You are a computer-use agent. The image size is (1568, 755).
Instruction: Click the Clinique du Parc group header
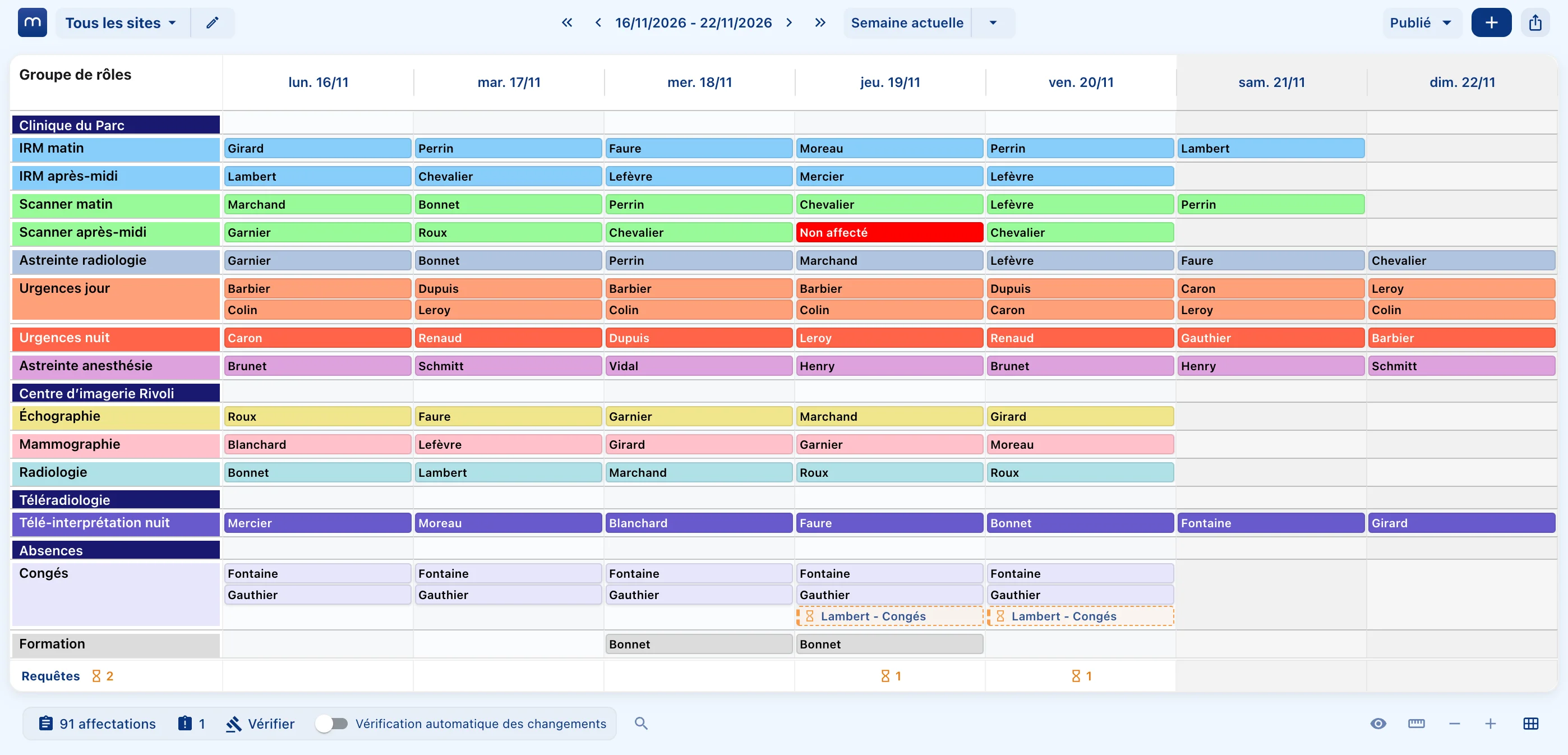[116, 125]
